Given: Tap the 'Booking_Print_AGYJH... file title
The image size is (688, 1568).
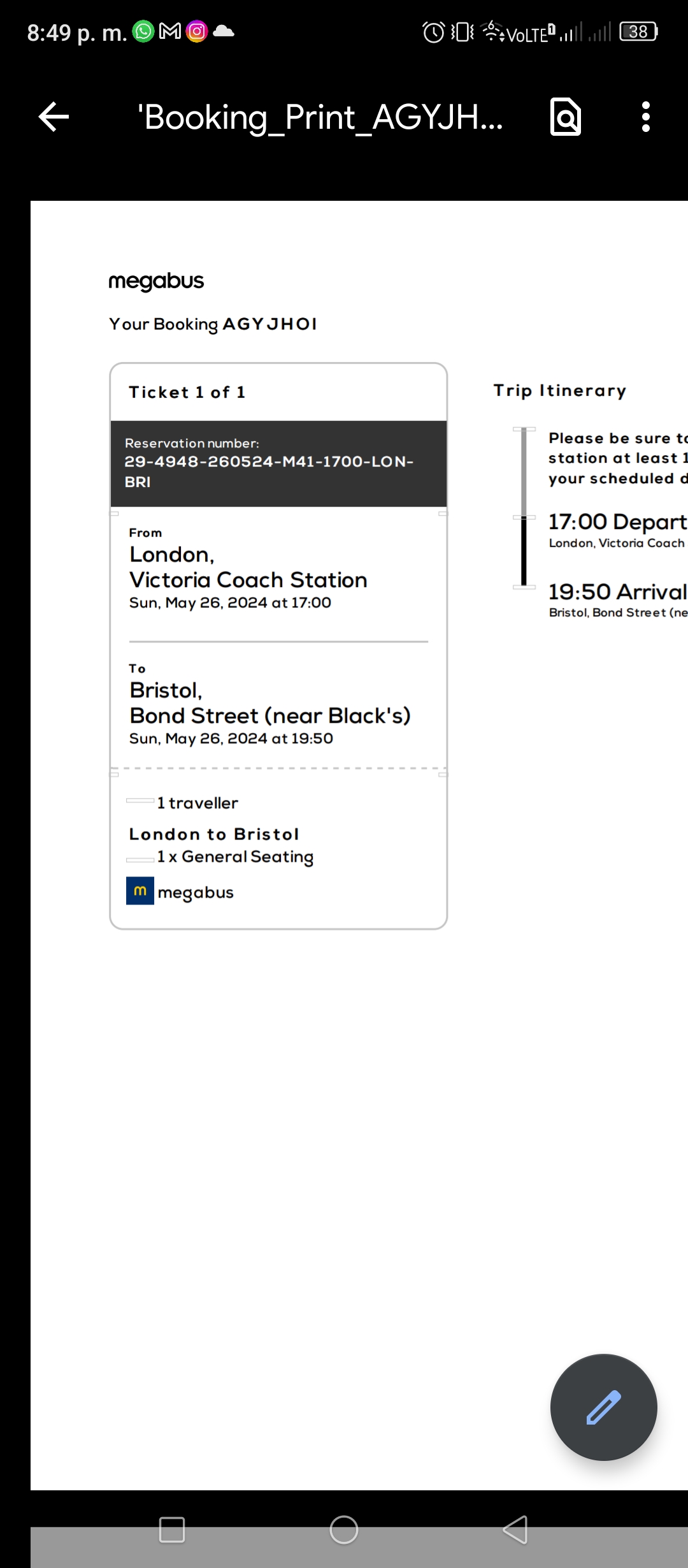Looking at the screenshot, I should (x=320, y=117).
